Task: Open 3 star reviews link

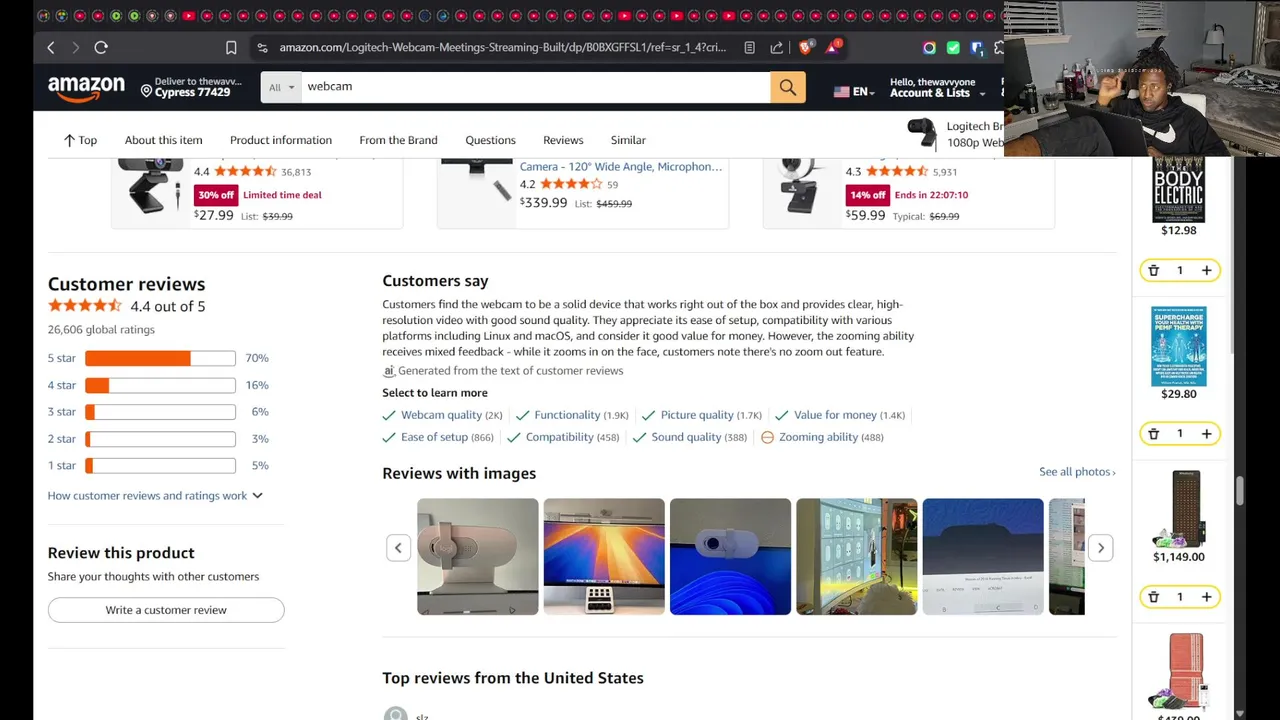Action: click(x=61, y=412)
